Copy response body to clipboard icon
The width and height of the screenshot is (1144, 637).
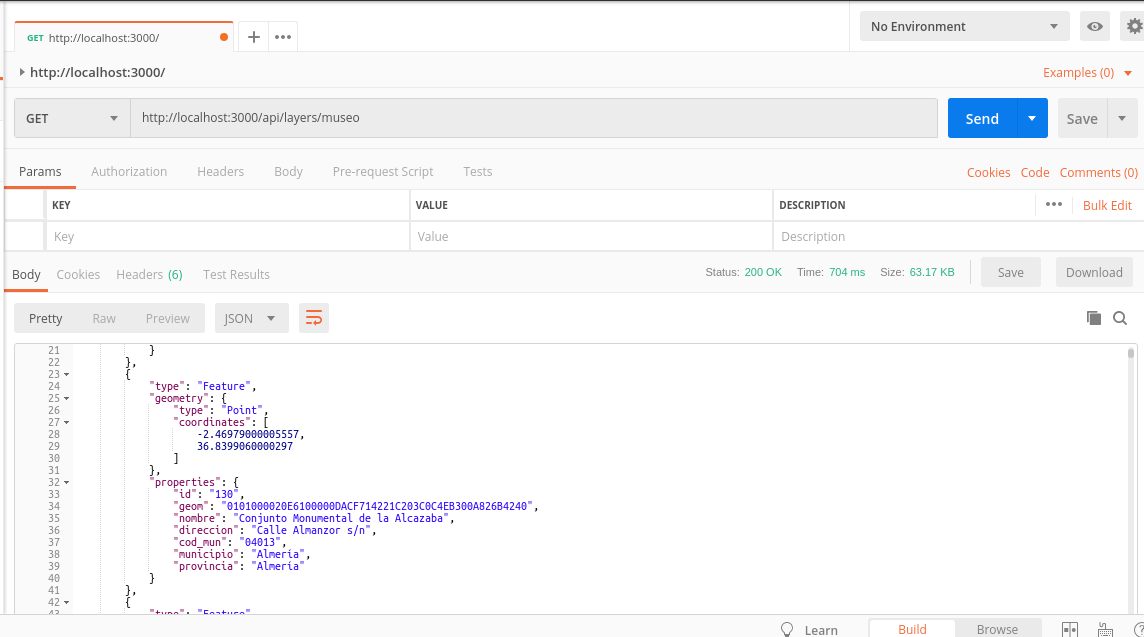1094,318
